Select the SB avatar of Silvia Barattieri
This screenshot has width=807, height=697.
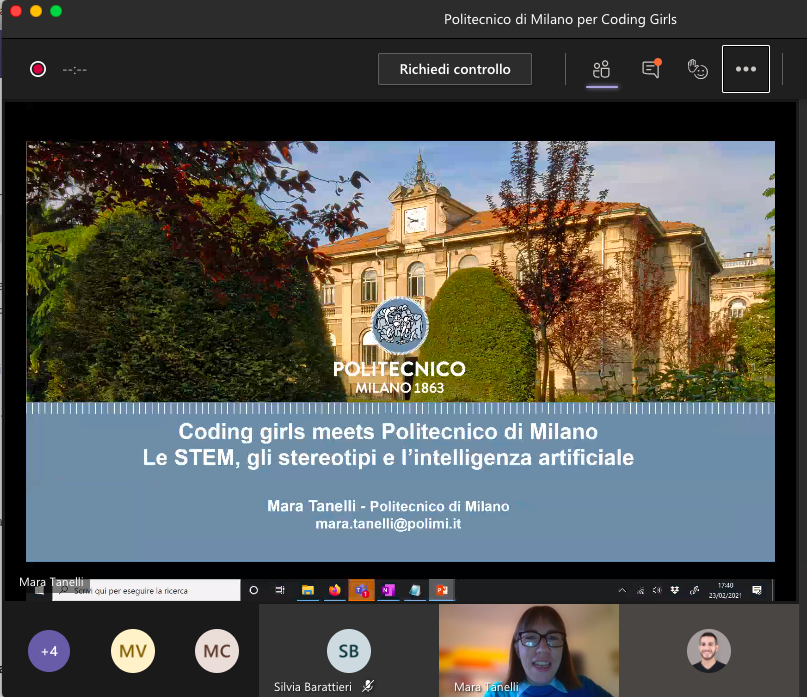tap(348, 651)
